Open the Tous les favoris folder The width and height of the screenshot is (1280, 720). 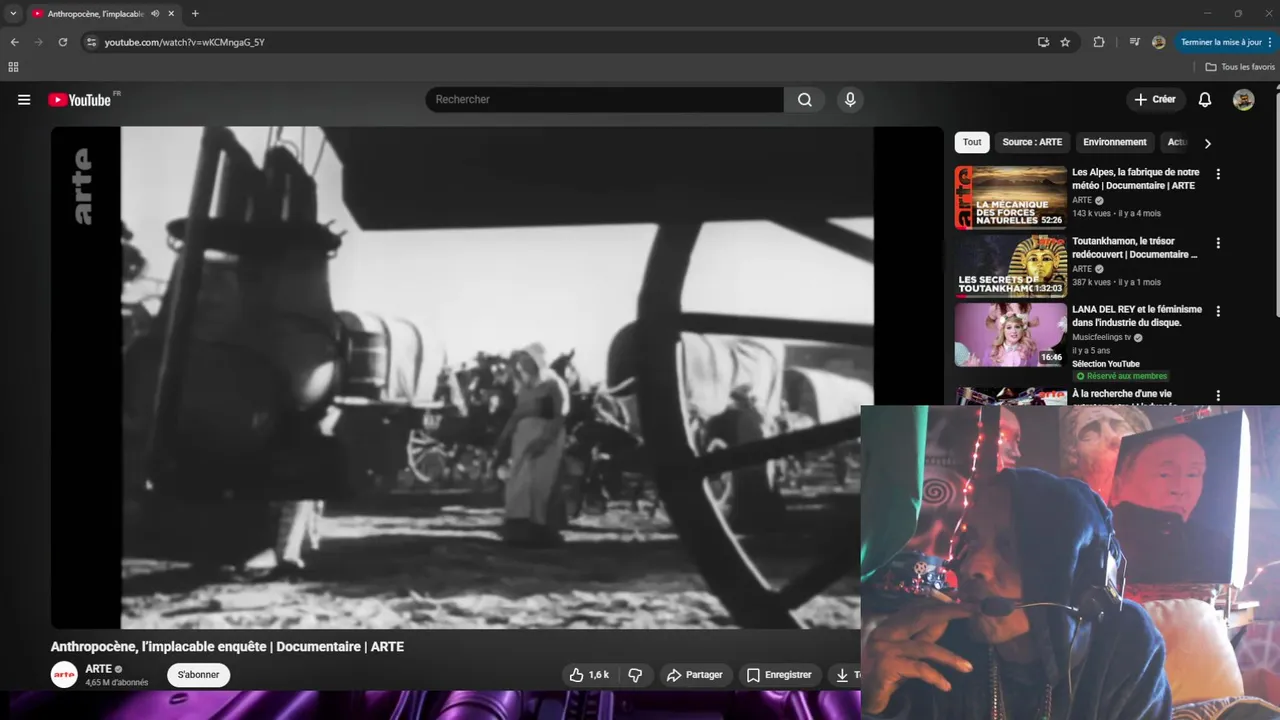click(x=1240, y=67)
